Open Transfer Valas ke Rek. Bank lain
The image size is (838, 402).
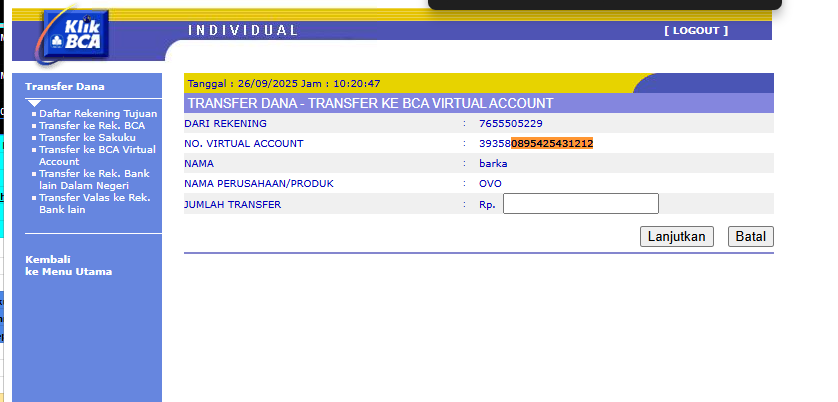(x=95, y=204)
